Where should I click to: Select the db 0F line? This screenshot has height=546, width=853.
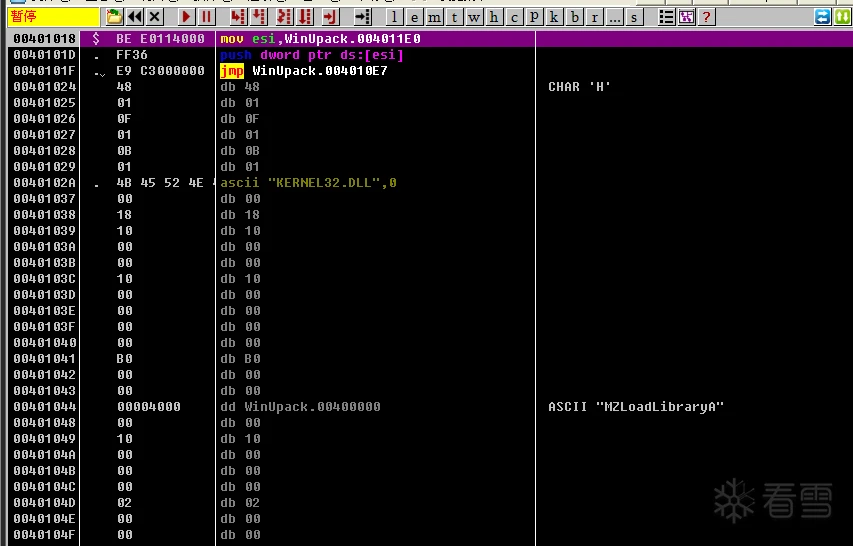click(240, 119)
